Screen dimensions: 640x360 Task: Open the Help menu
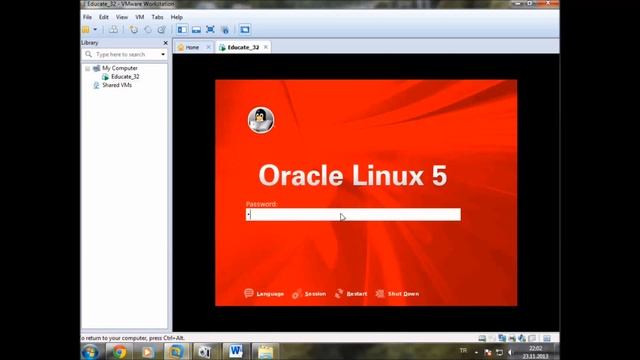click(176, 17)
